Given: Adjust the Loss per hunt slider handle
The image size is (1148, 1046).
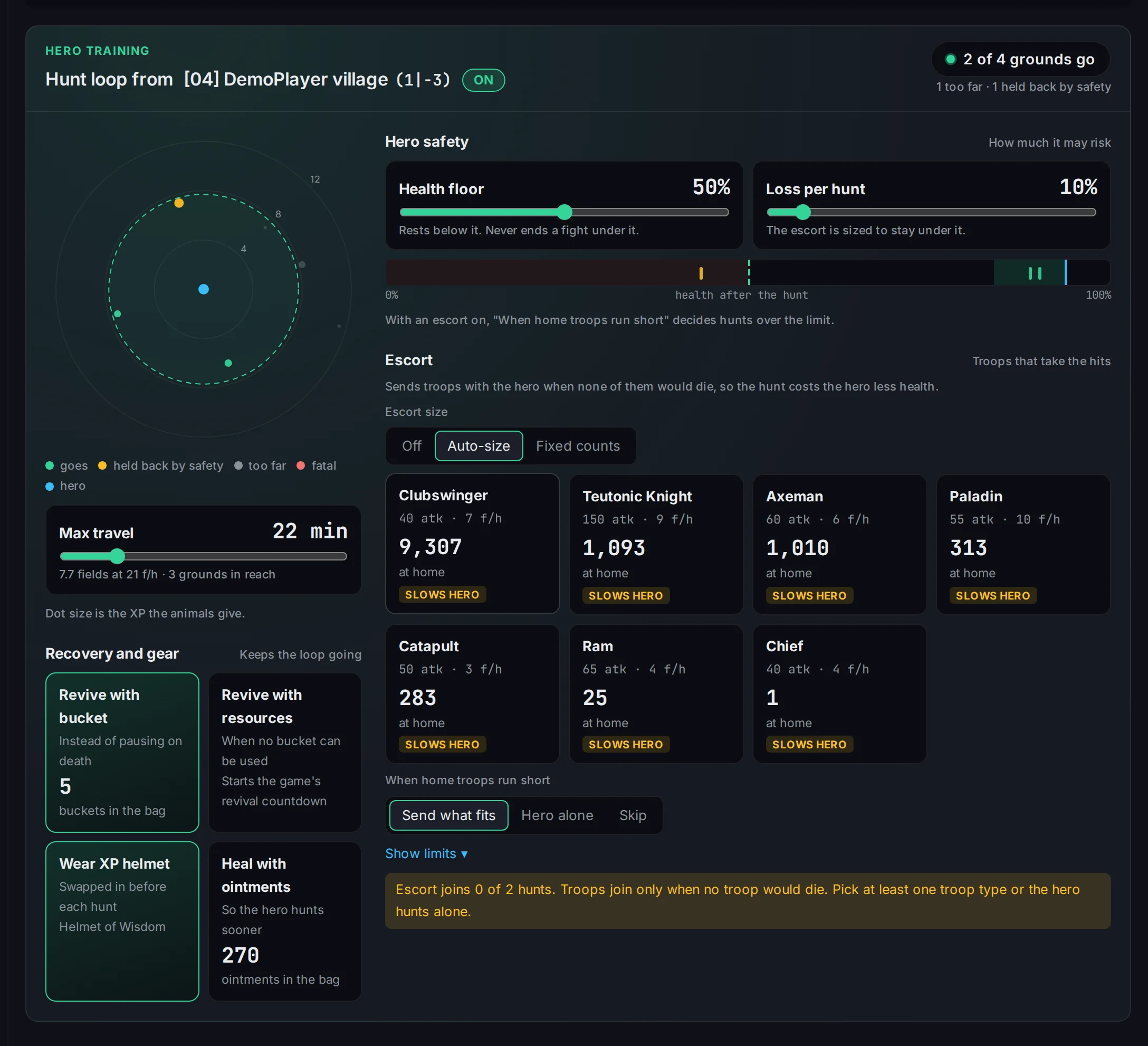Looking at the screenshot, I should click(x=802, y=212).
